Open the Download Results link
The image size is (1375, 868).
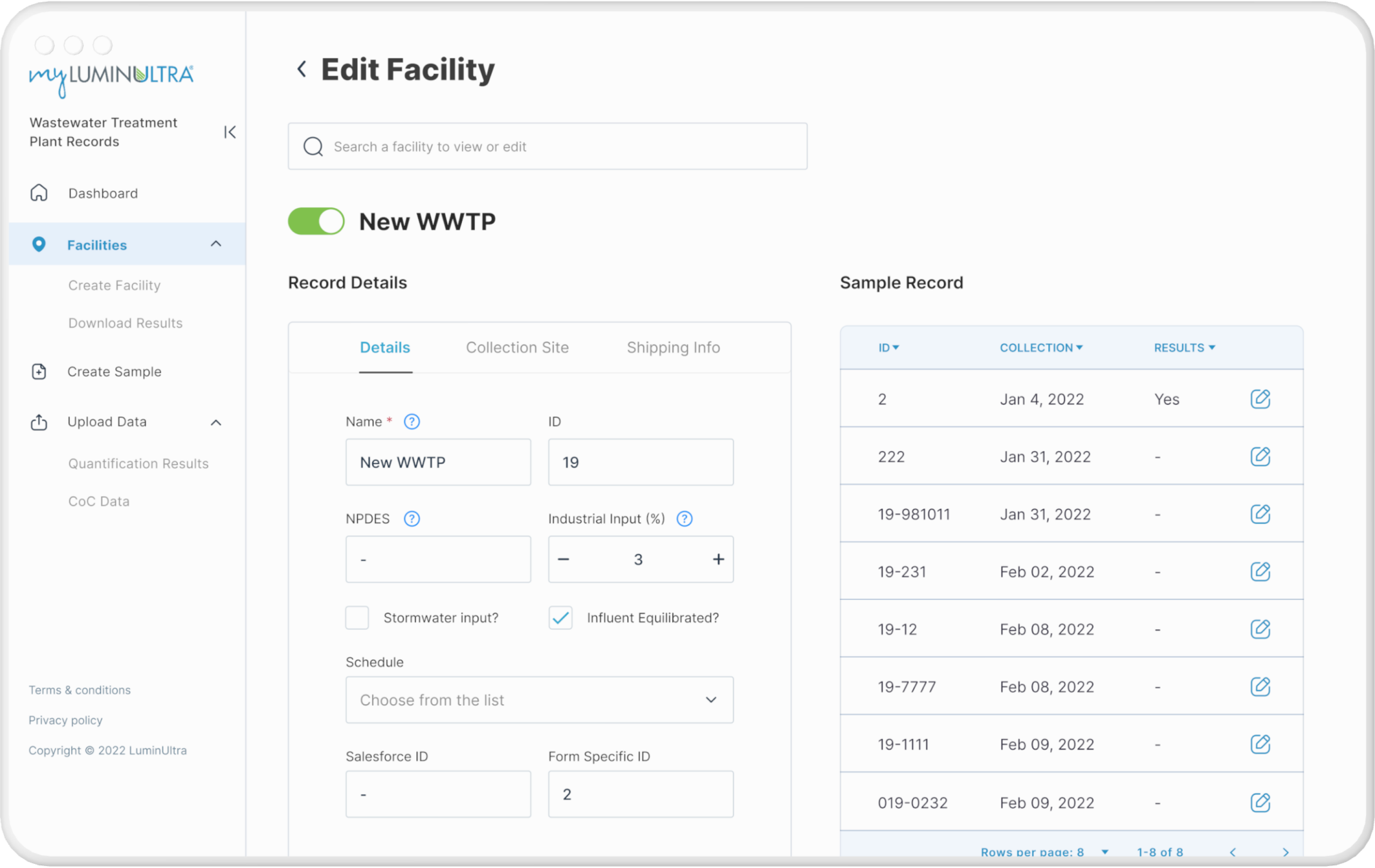[x=126, y=323]
